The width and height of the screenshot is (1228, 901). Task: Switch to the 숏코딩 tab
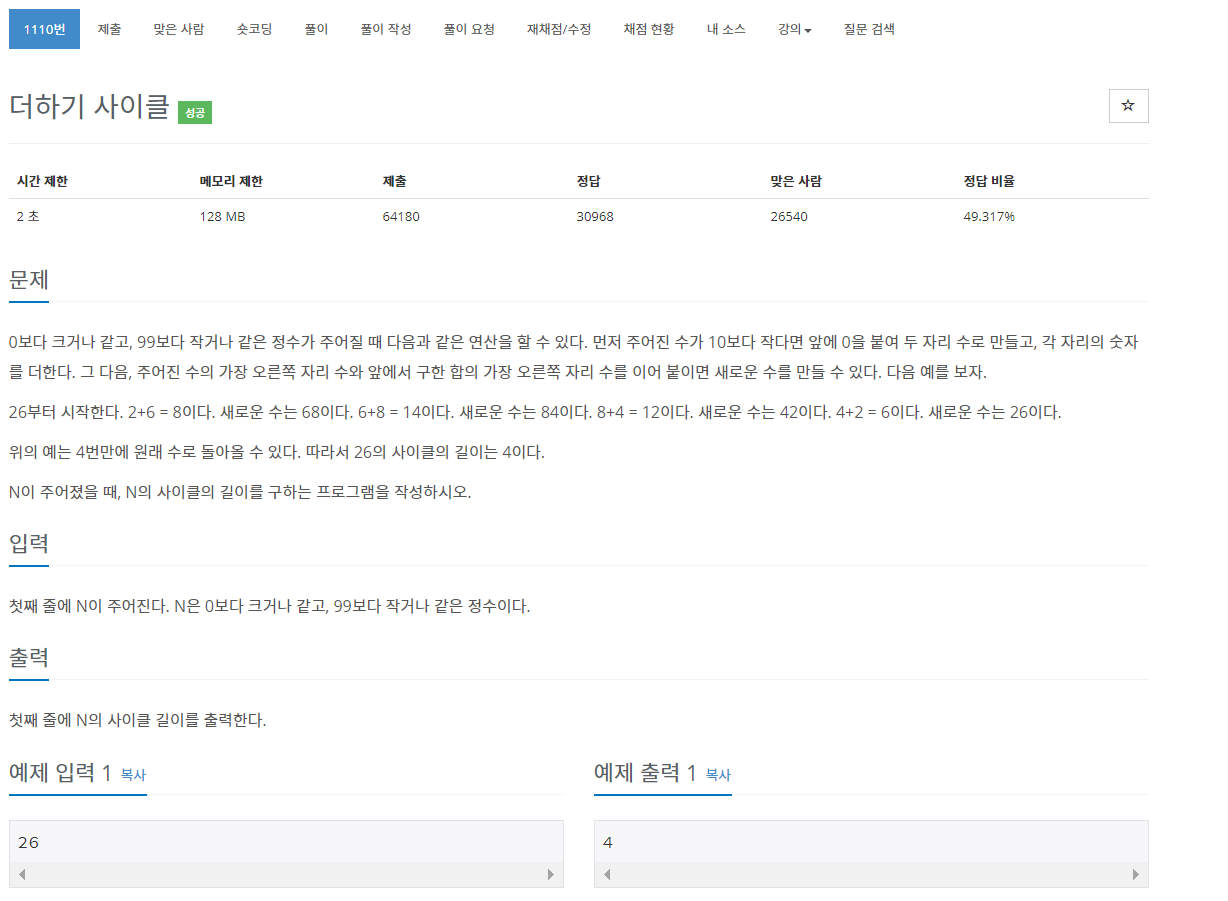coord(256,29)
